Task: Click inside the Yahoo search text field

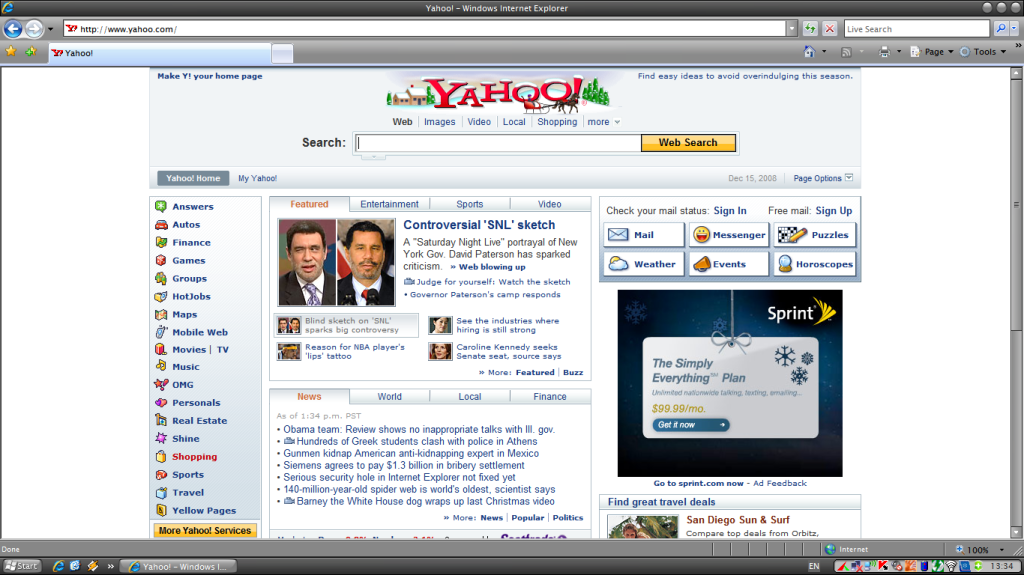Action: tap(498, 142)
